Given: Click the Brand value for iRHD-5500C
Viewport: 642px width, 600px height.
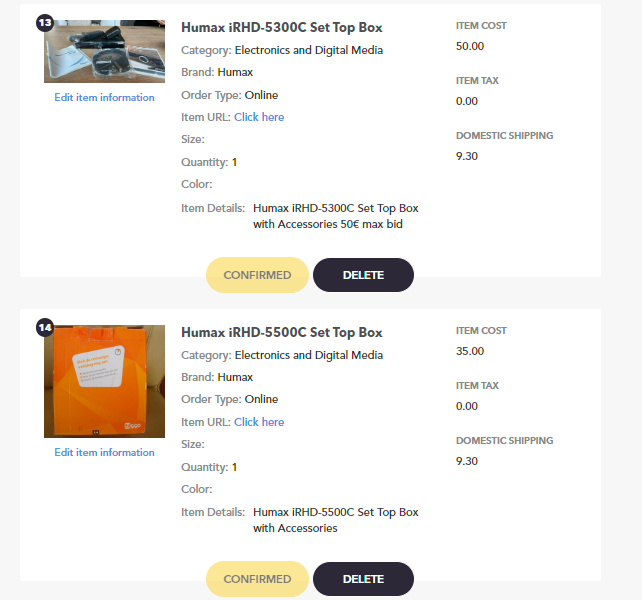Looking at the screenshot, I should pyautogui.click(x=235, y=377).
